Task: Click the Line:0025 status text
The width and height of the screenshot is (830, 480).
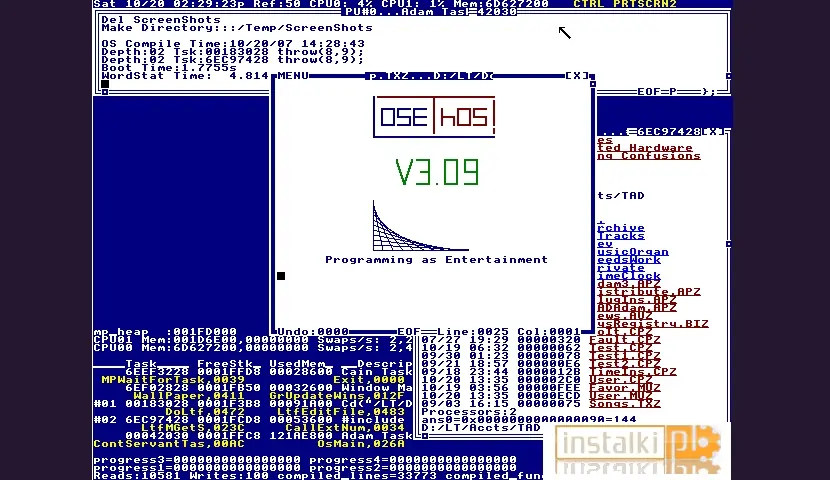Action: [473, 331]
